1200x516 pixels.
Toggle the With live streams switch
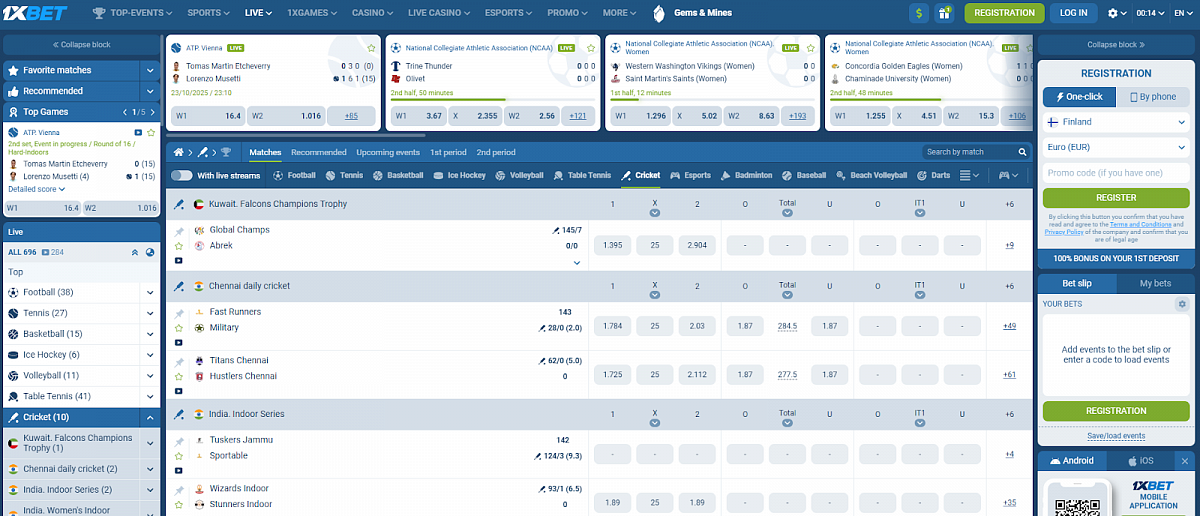pos(181,175)
